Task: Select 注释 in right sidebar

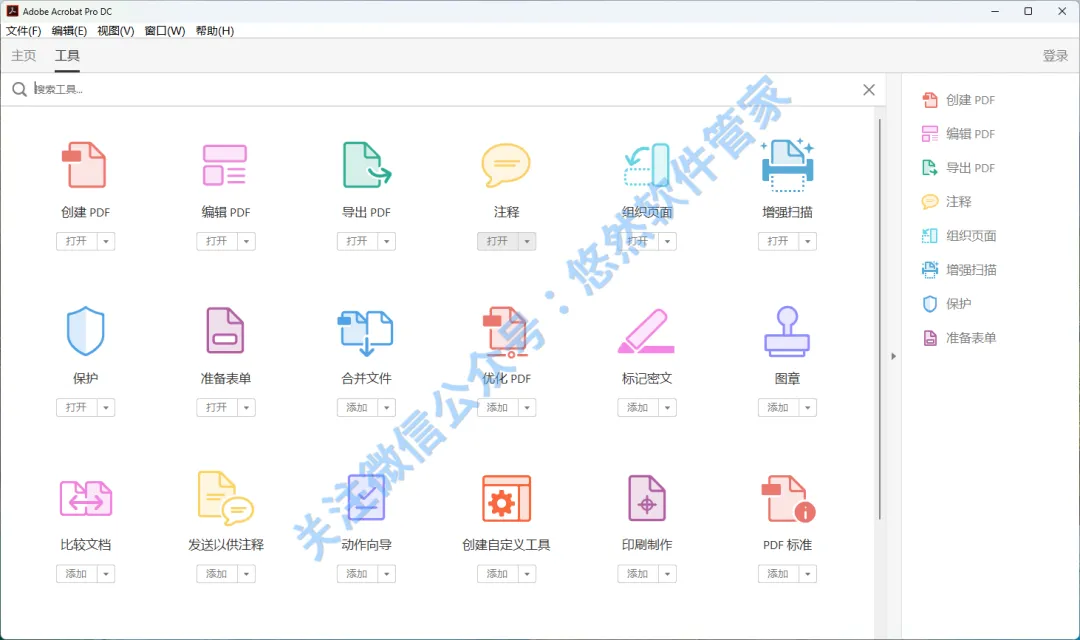Action: pyautogui.click(x=946, y=201)
